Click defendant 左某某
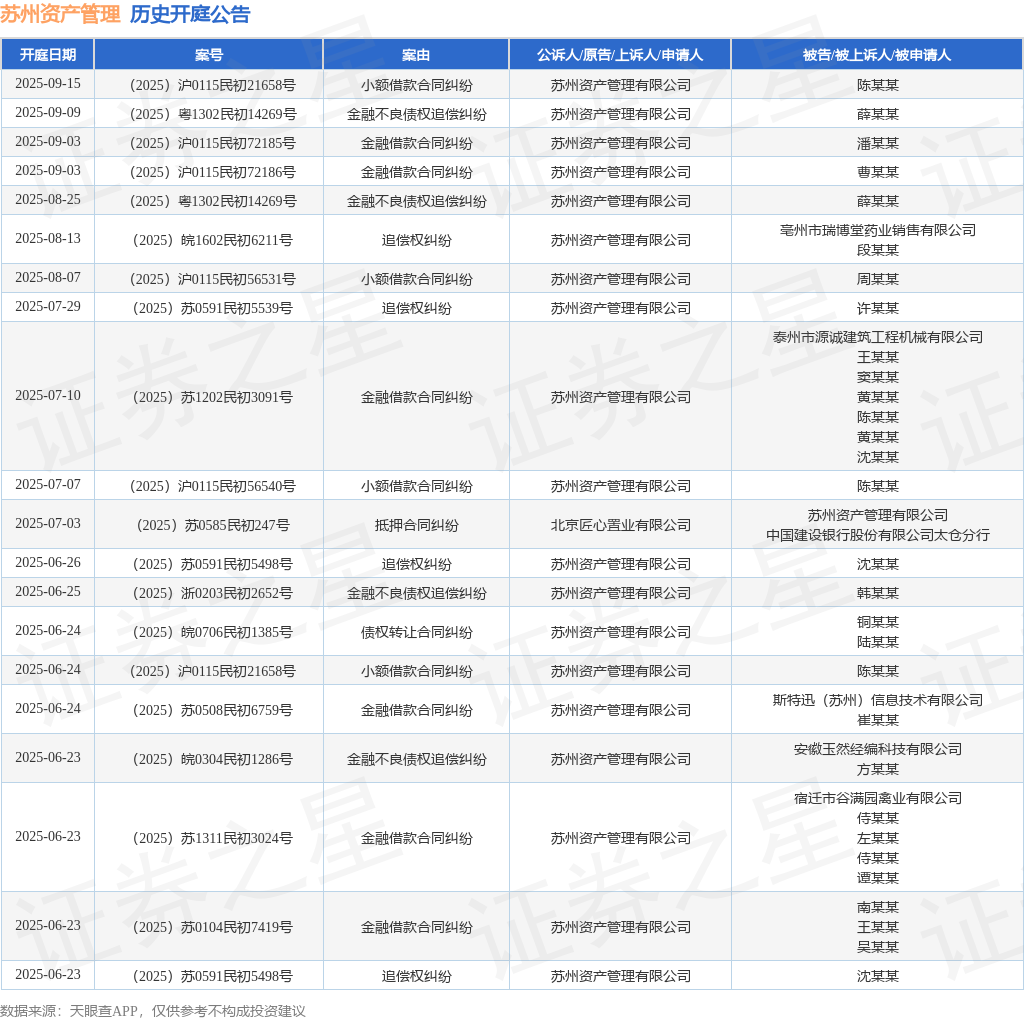This screenshot has height=1020, width=1024. [x=878, y=838]
